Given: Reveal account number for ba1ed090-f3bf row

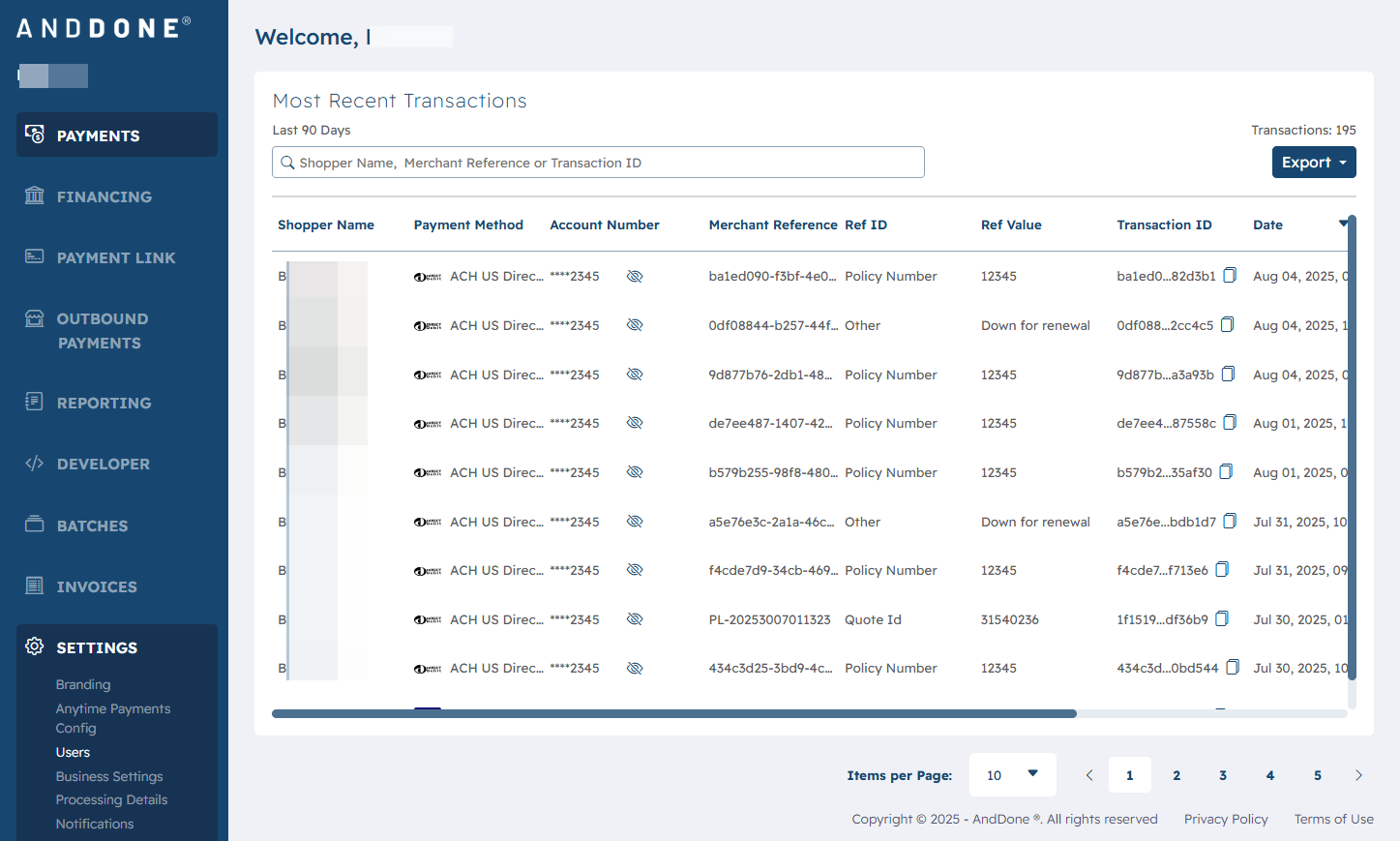Looking at the screenshot, I should [x=635, y=277].
